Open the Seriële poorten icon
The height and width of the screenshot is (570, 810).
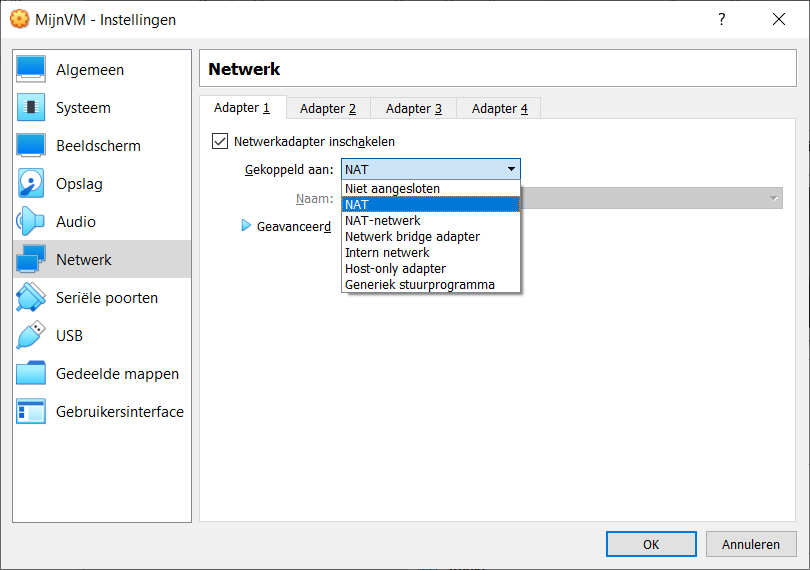pyautogui.click(x=31, y=298)
